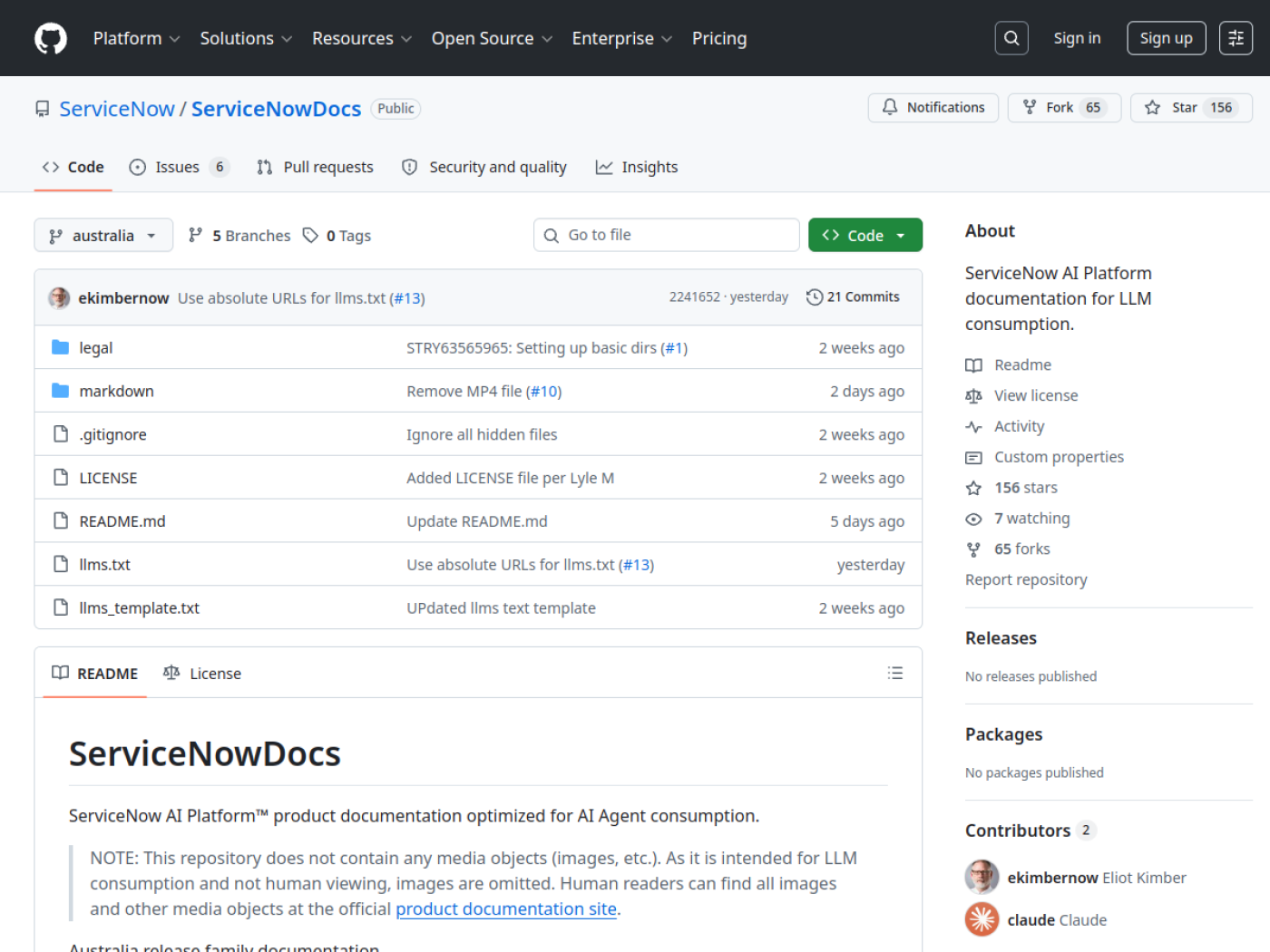Open the search magnifier in header
The width and height of the screenshot is (1270, 952).
[x=1011, y=38]
